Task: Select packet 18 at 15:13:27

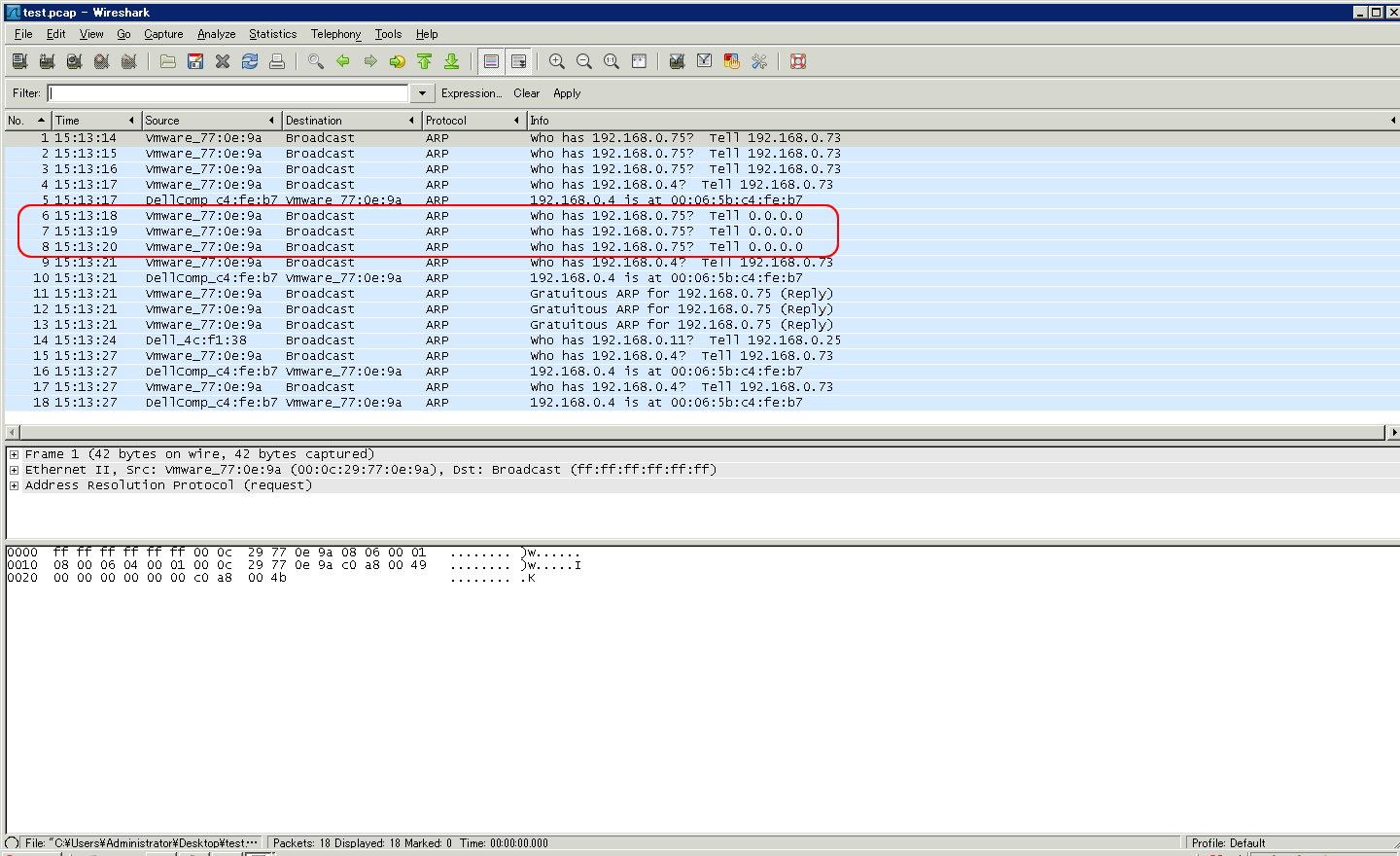Action: click(702, 403)
